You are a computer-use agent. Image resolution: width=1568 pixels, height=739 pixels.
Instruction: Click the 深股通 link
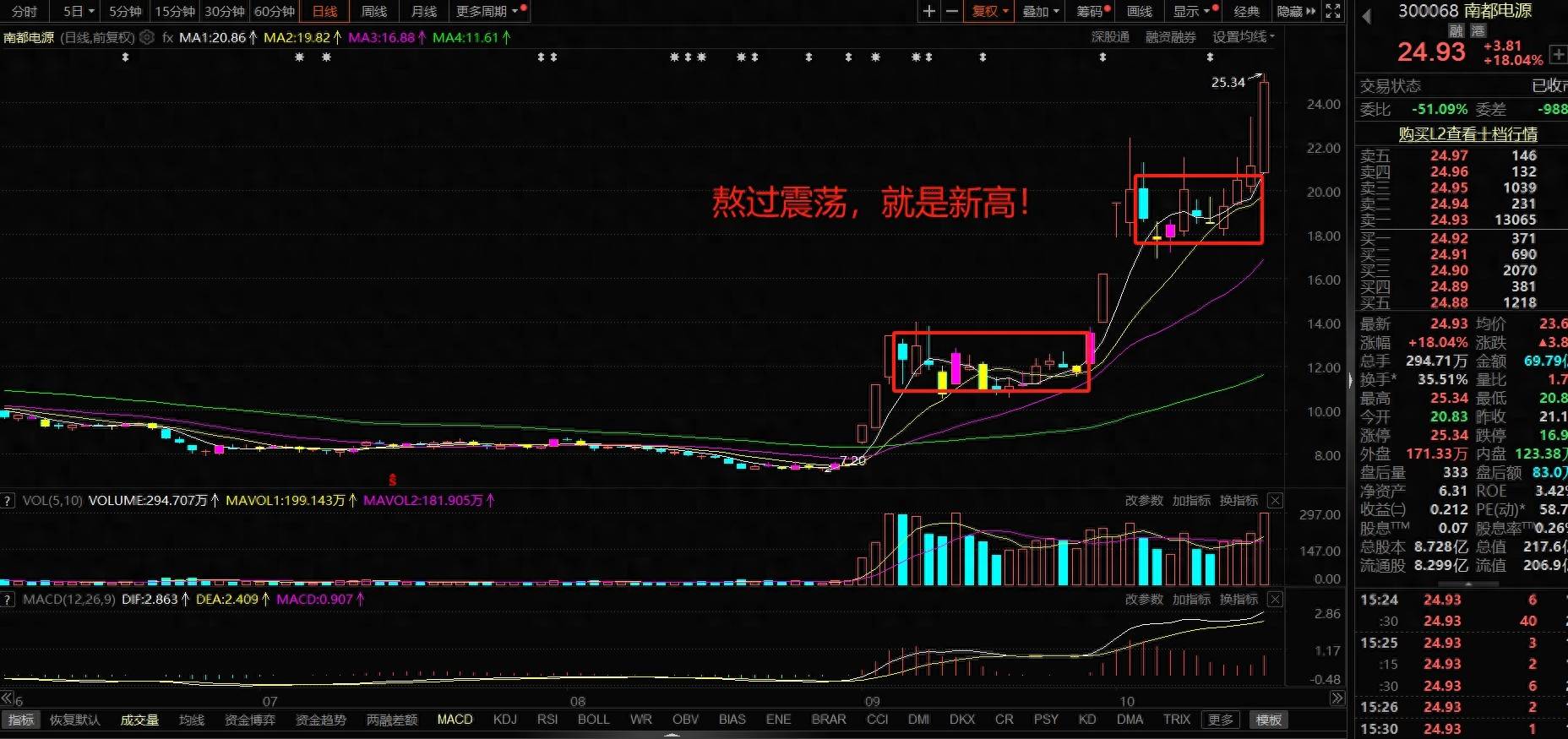pyautogui.click(x=1110, y=37)
